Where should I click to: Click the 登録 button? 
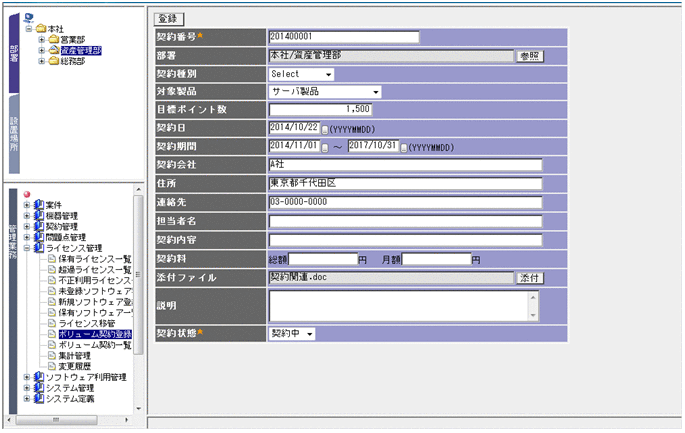(x=169, y=19)
